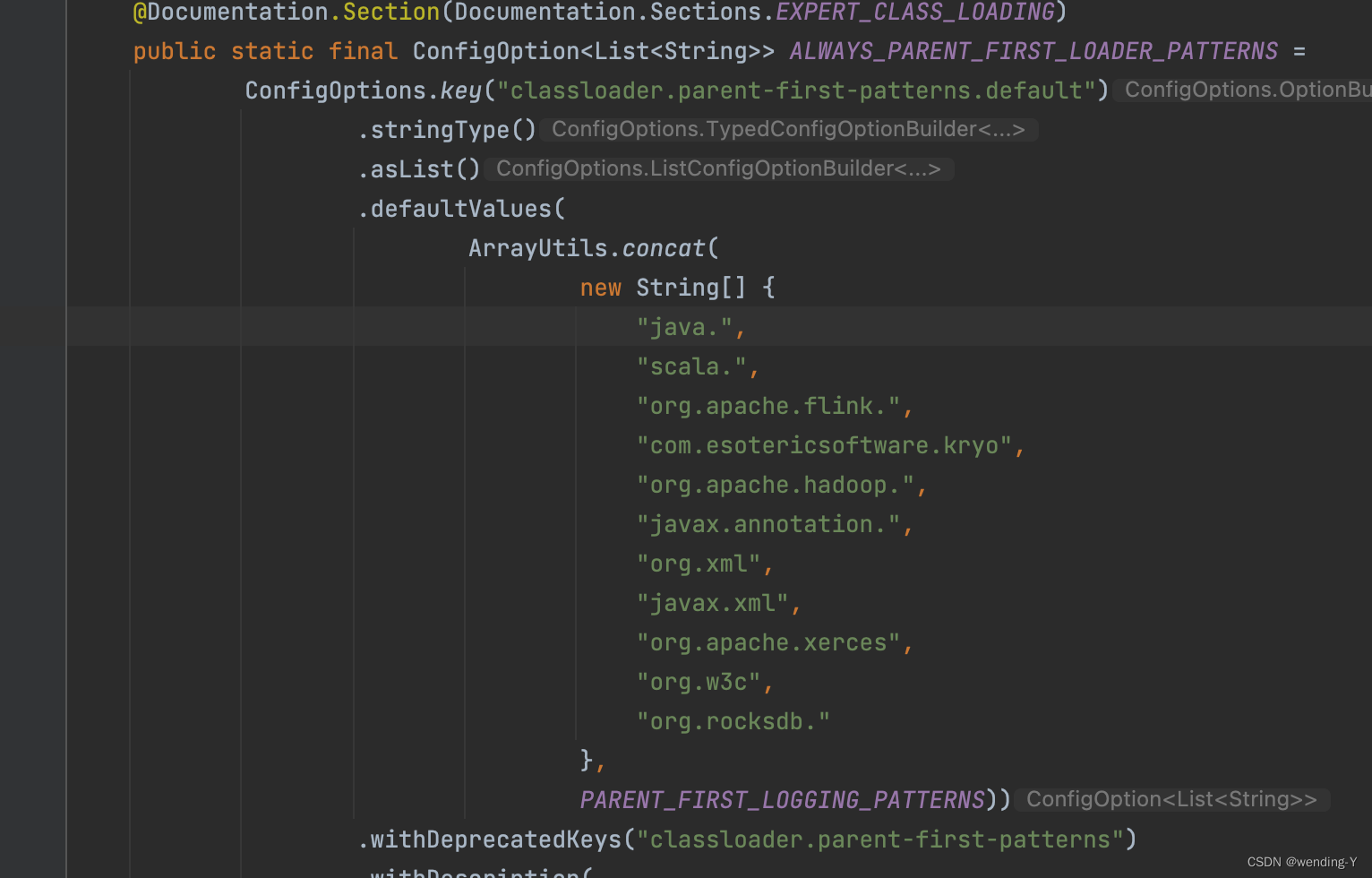Click the .stringType() method call
The height and width of the screenshot is (878, 1372).
point(447,130)
